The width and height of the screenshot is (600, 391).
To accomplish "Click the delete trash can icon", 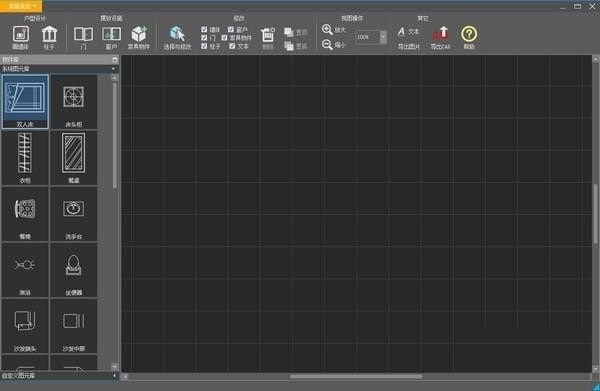I will (267, 35).
